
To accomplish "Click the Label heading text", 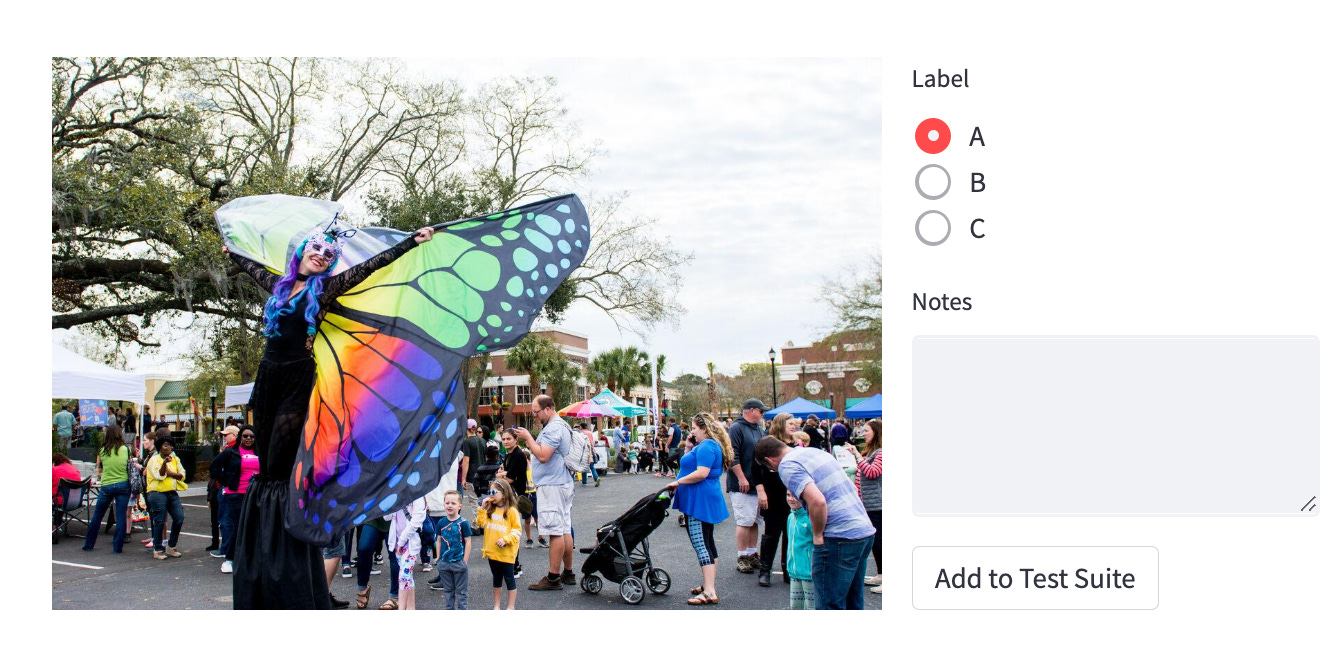I will coord(940,79).
